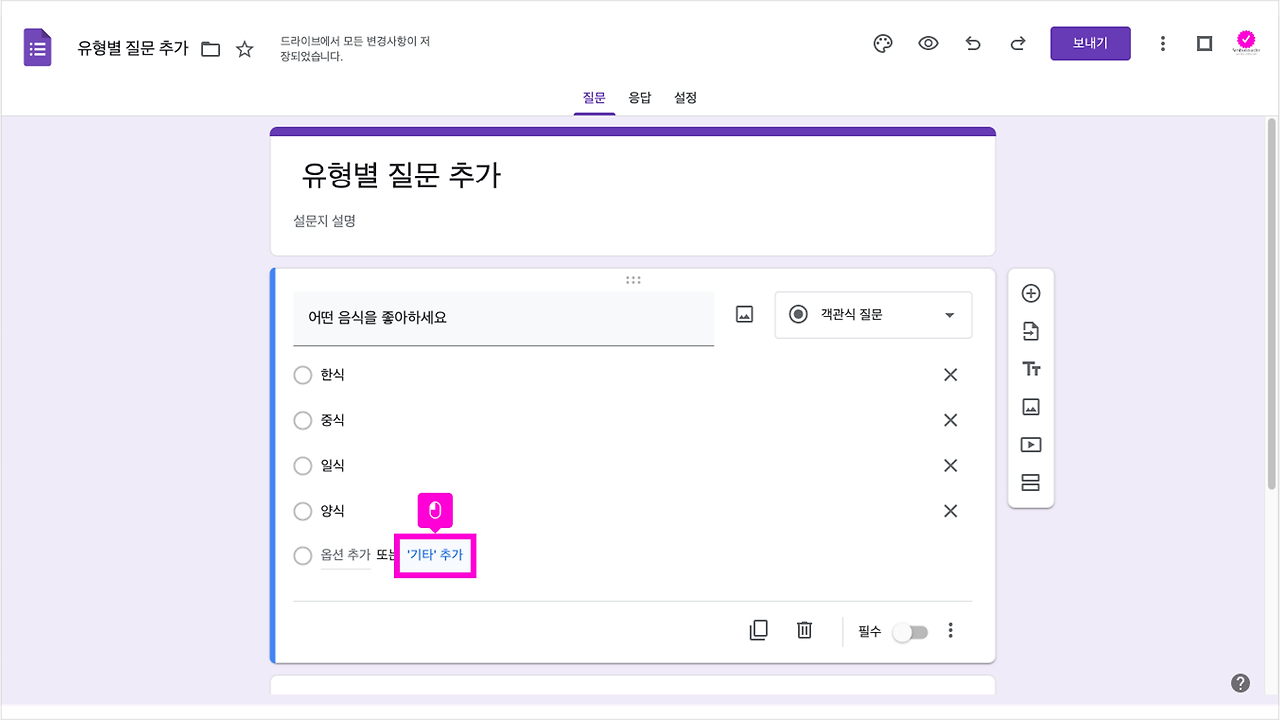Screen dimensions: 1280x720
Task: Select the 양식 radio option
Action: (x=303, y=511)
